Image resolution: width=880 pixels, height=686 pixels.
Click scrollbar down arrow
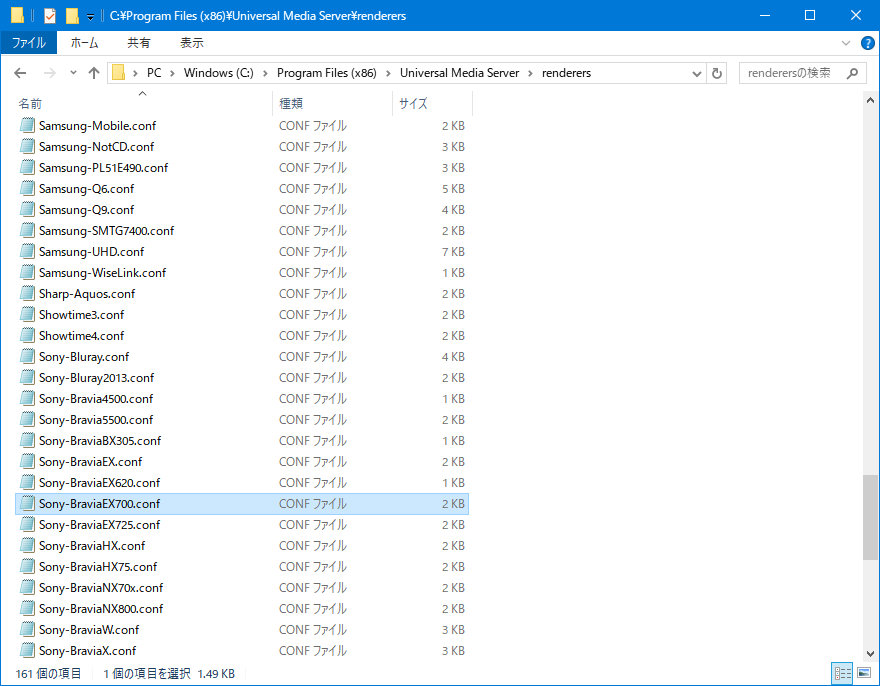pyautogui.click(x=870, y=653)
